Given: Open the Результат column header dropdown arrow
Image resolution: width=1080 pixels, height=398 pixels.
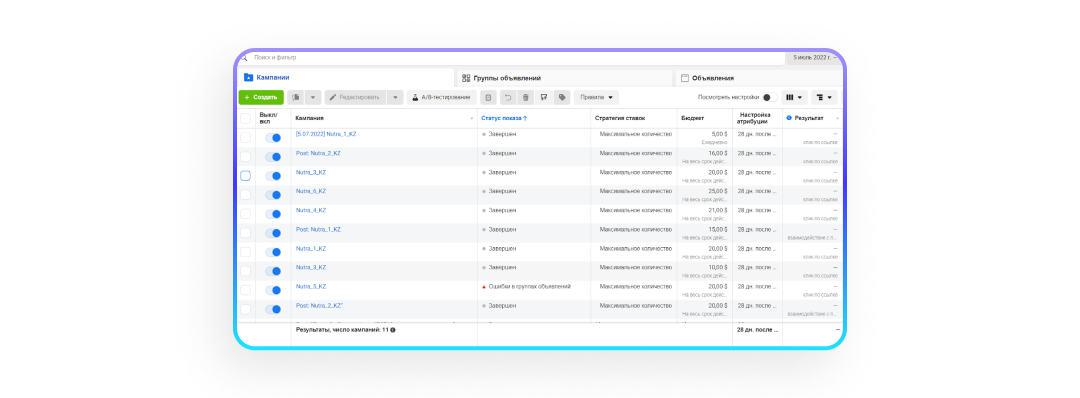Looking at the screenshot, I should [x=837, y=118].
